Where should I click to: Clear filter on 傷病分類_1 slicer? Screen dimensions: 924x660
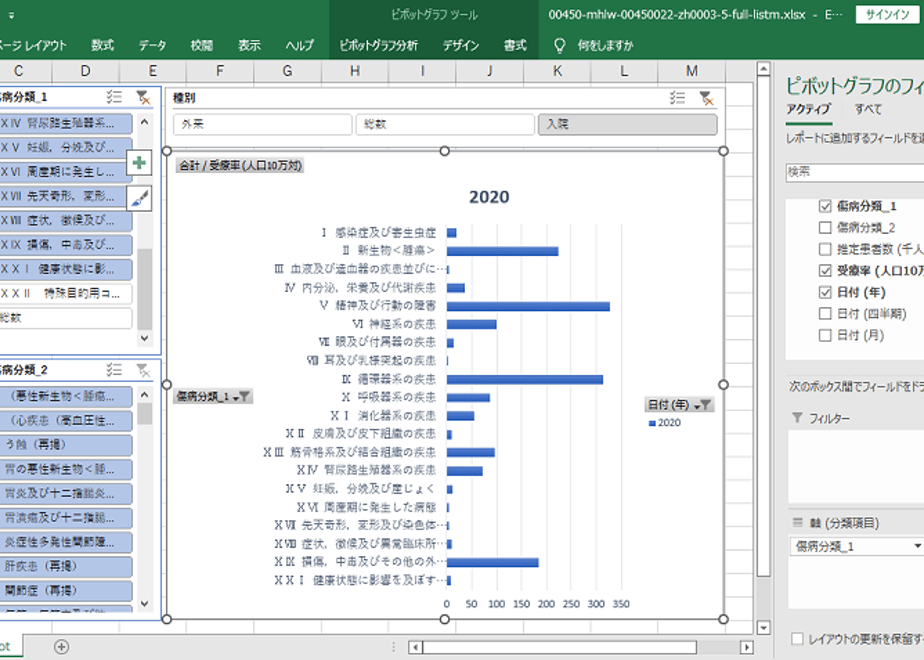[x=143, y=97]
